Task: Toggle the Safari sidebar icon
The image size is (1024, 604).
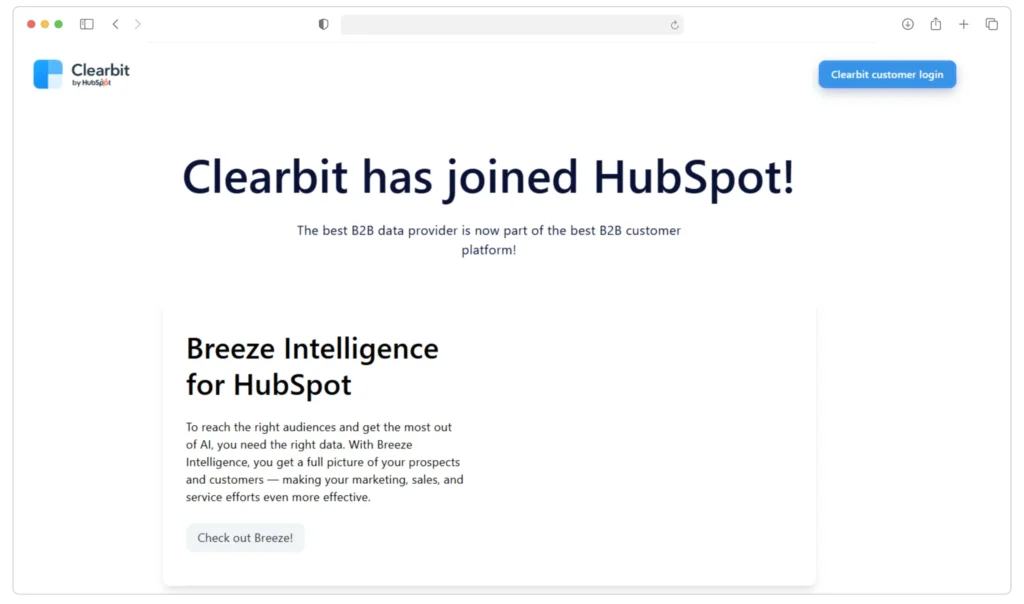Action: [87, 24]
